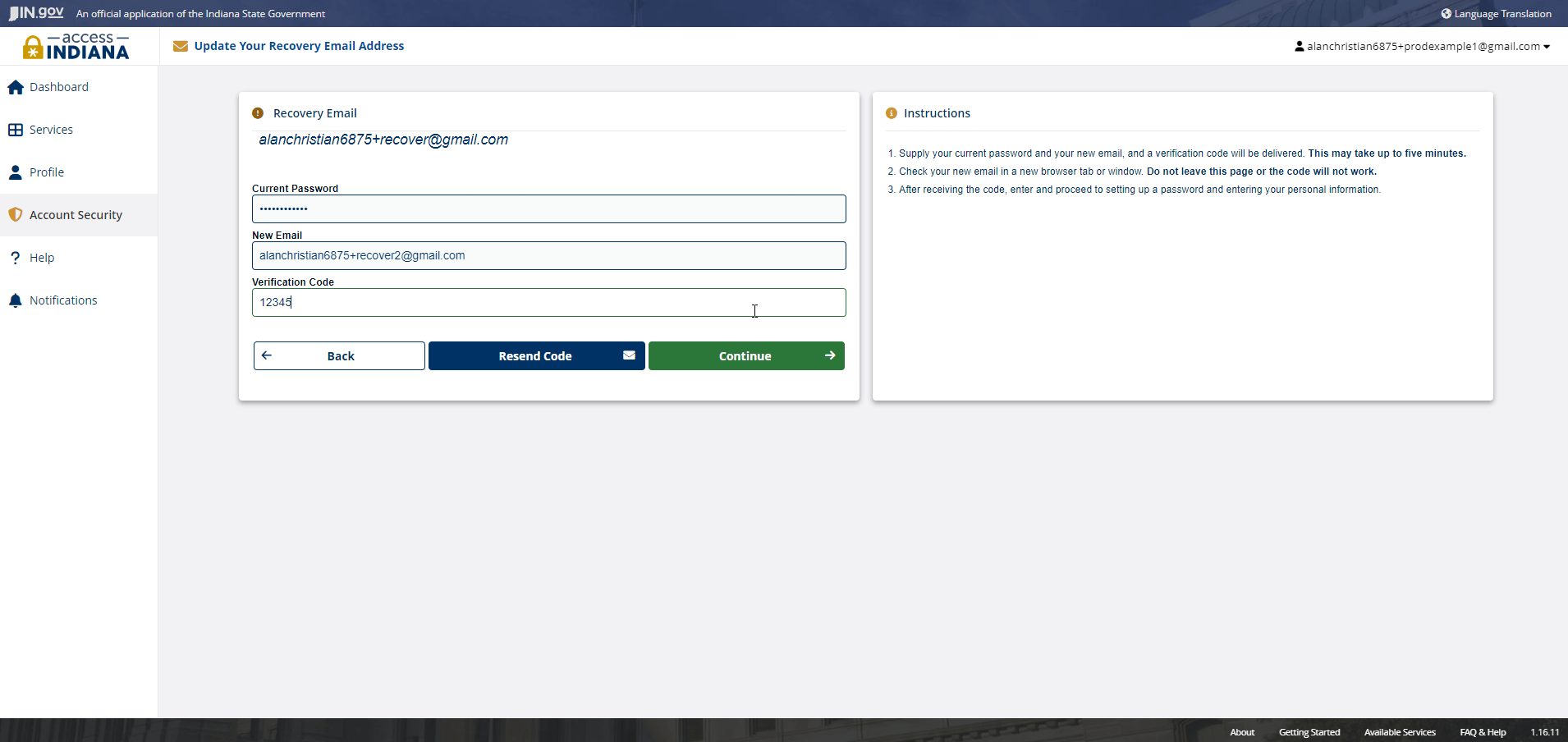The width and height of the screenshot is (1568, 742).
Task: Visit Available Services in the footer
Action: tap(1399, 732)
